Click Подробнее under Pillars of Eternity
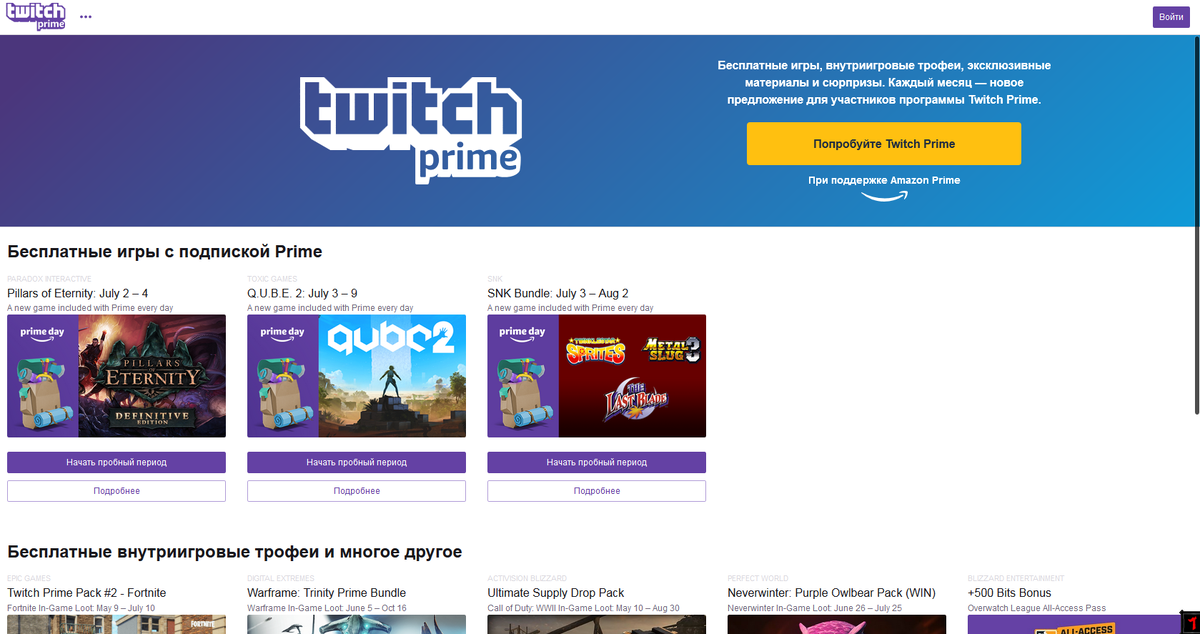Screen dimensions: 1200x634 coord(116,491)
